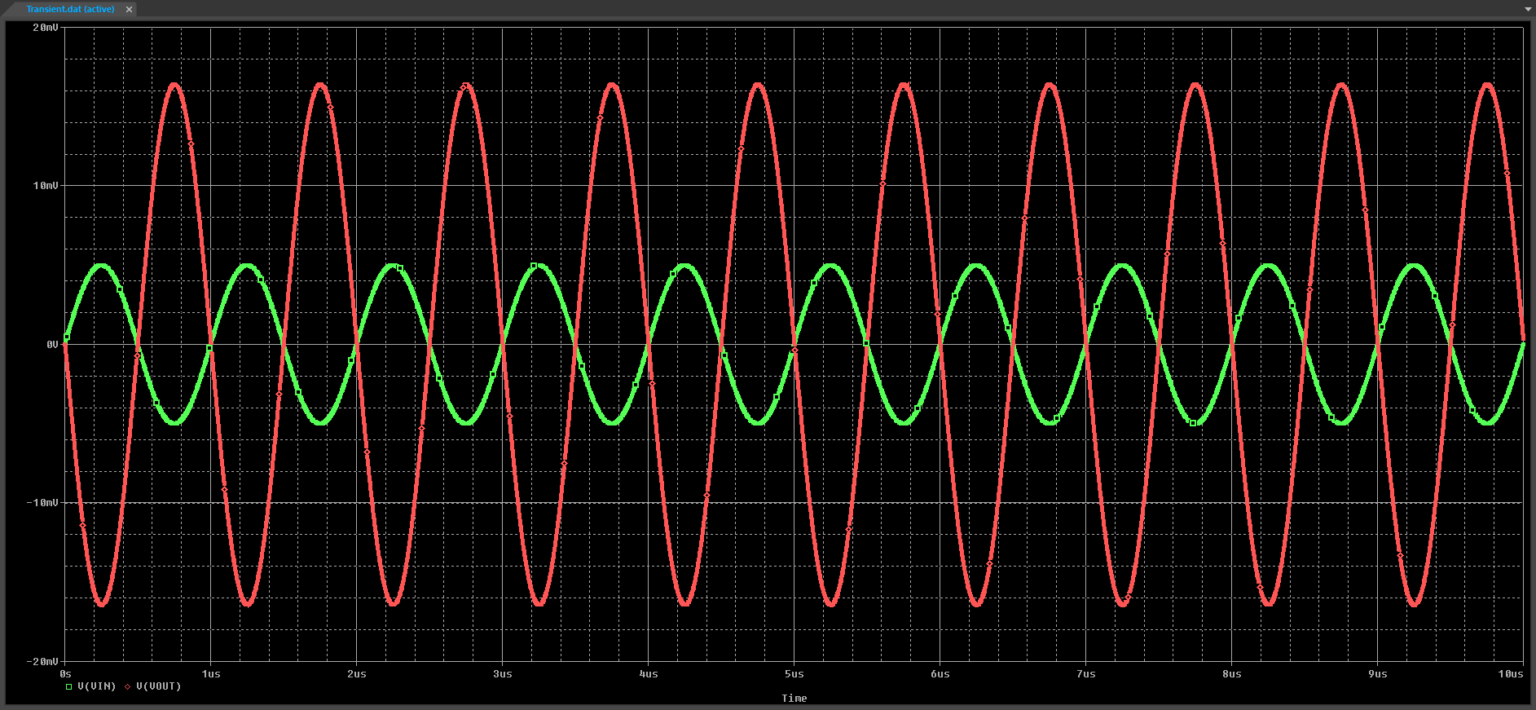Click the 20mV Y-axis label
Image resolution: width=1536 pixels, height=710 pixels.
tap(45, 27)
